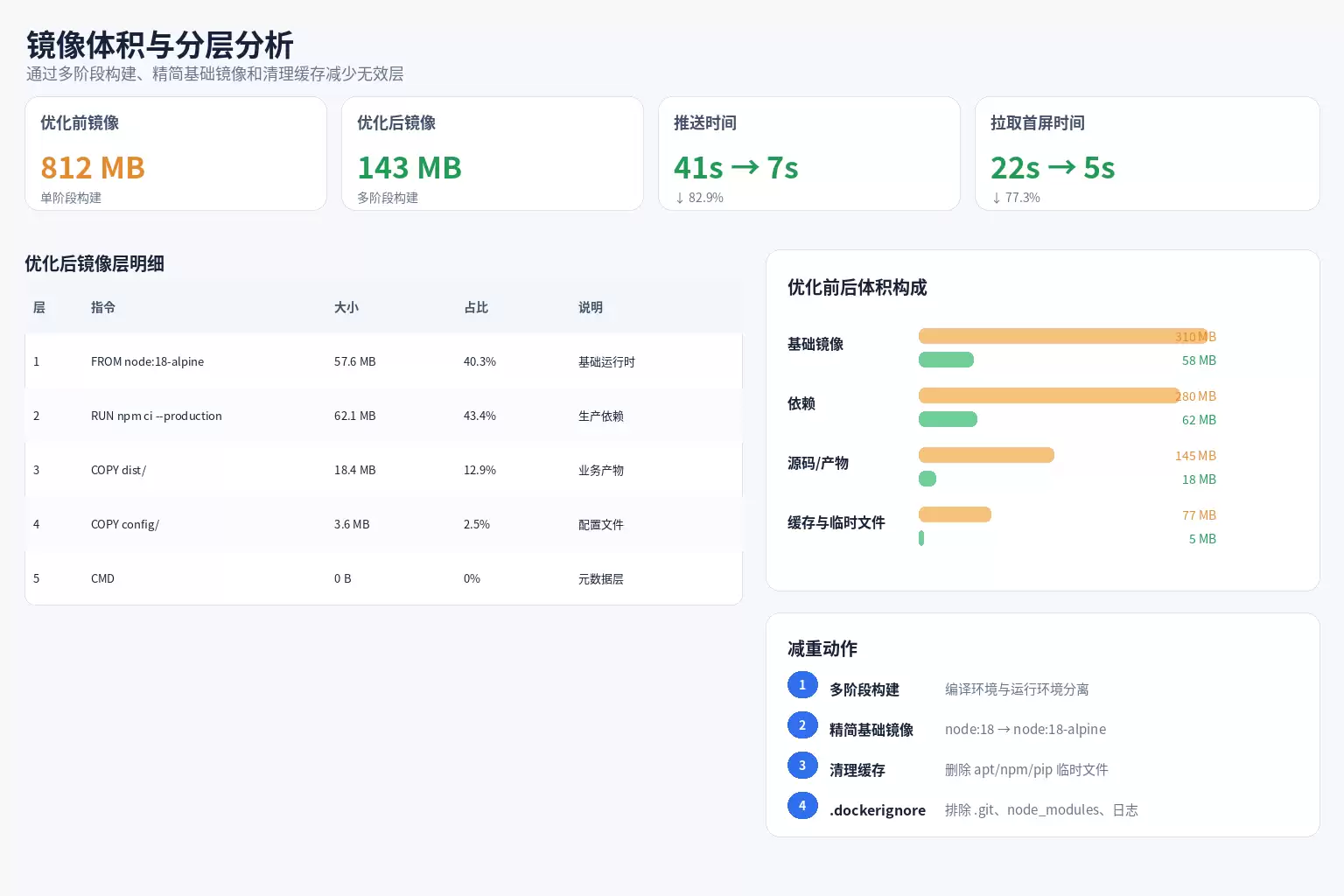Click the 层 column header
Image resolution: width=1344 pixels, height=896 pixels.
38,307
